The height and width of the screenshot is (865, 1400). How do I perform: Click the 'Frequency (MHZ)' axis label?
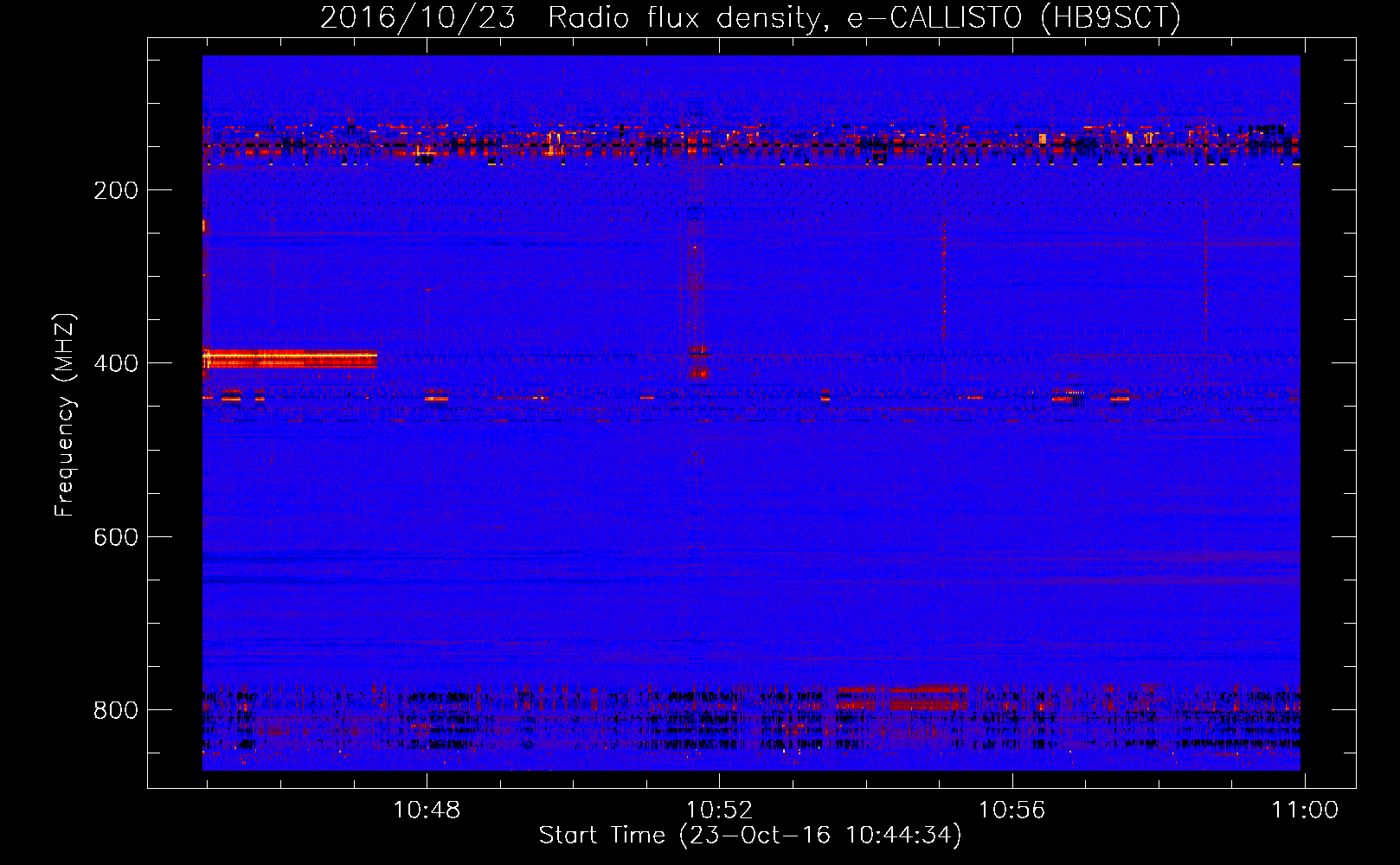coord(65,415)
